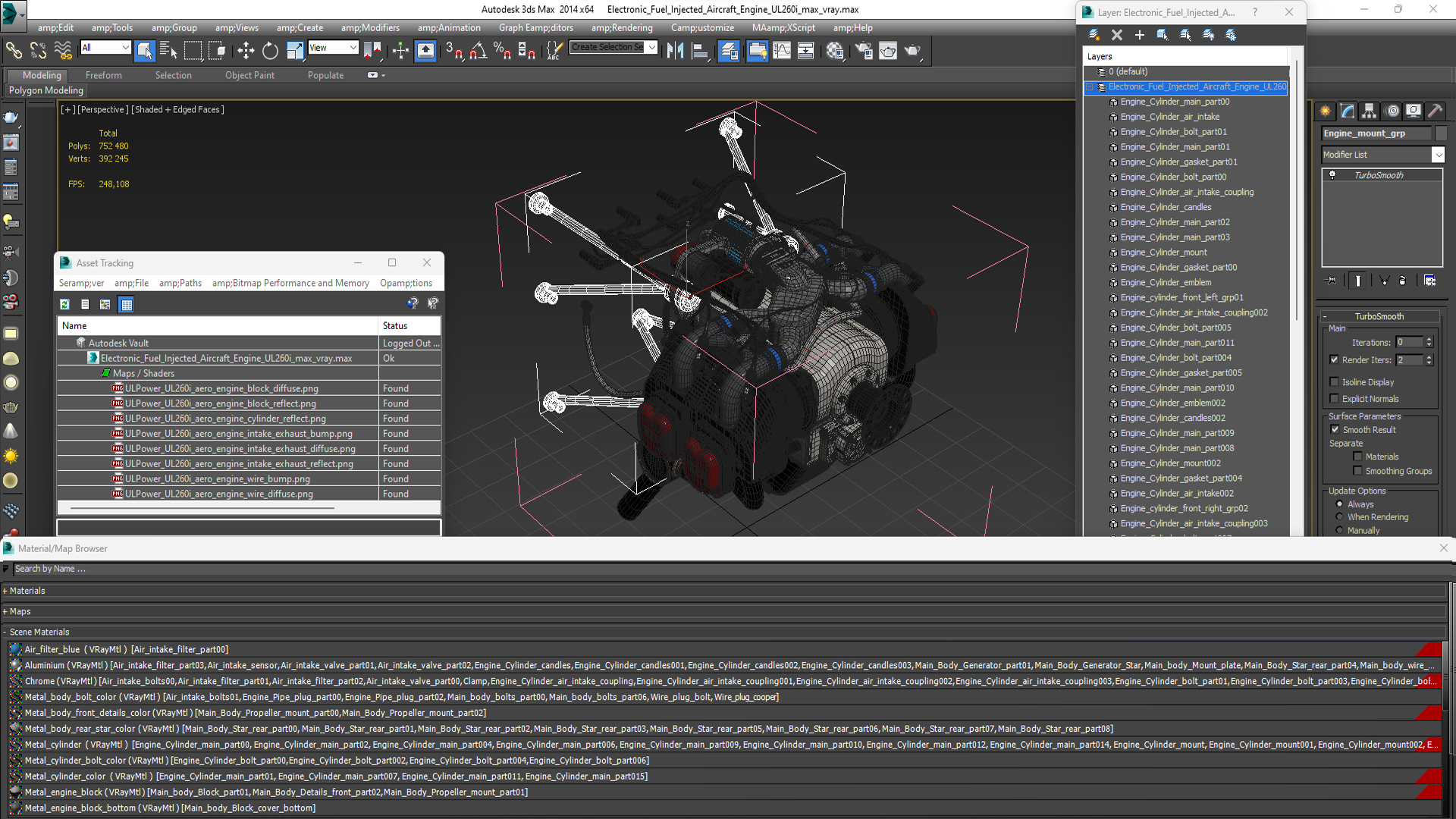Click the Mirror tool icon
This screenshot has width=1456, height=819.
pyautogui.click(x=675, y=51)
